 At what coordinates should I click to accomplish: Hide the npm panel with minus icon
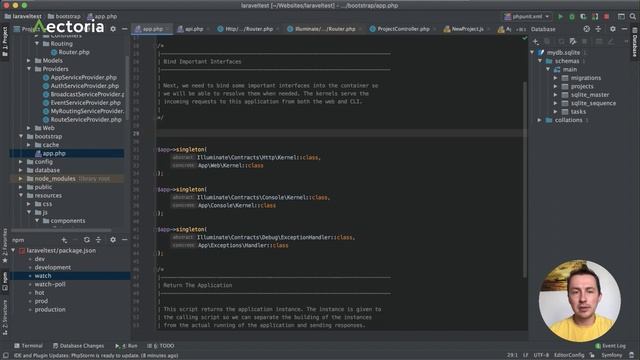click(x=124, y=240)
